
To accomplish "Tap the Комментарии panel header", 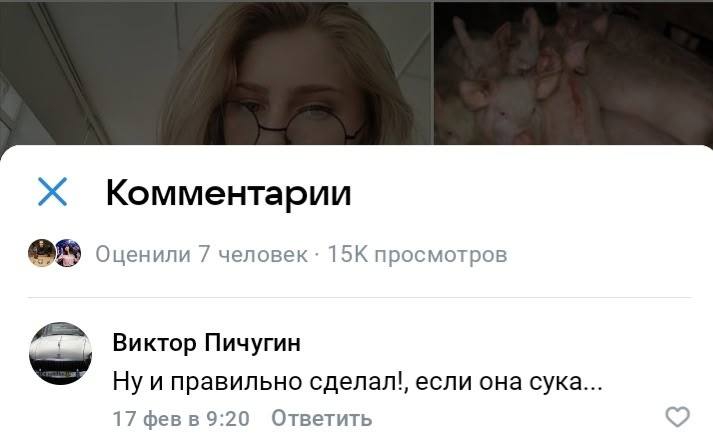I will 228,193.
